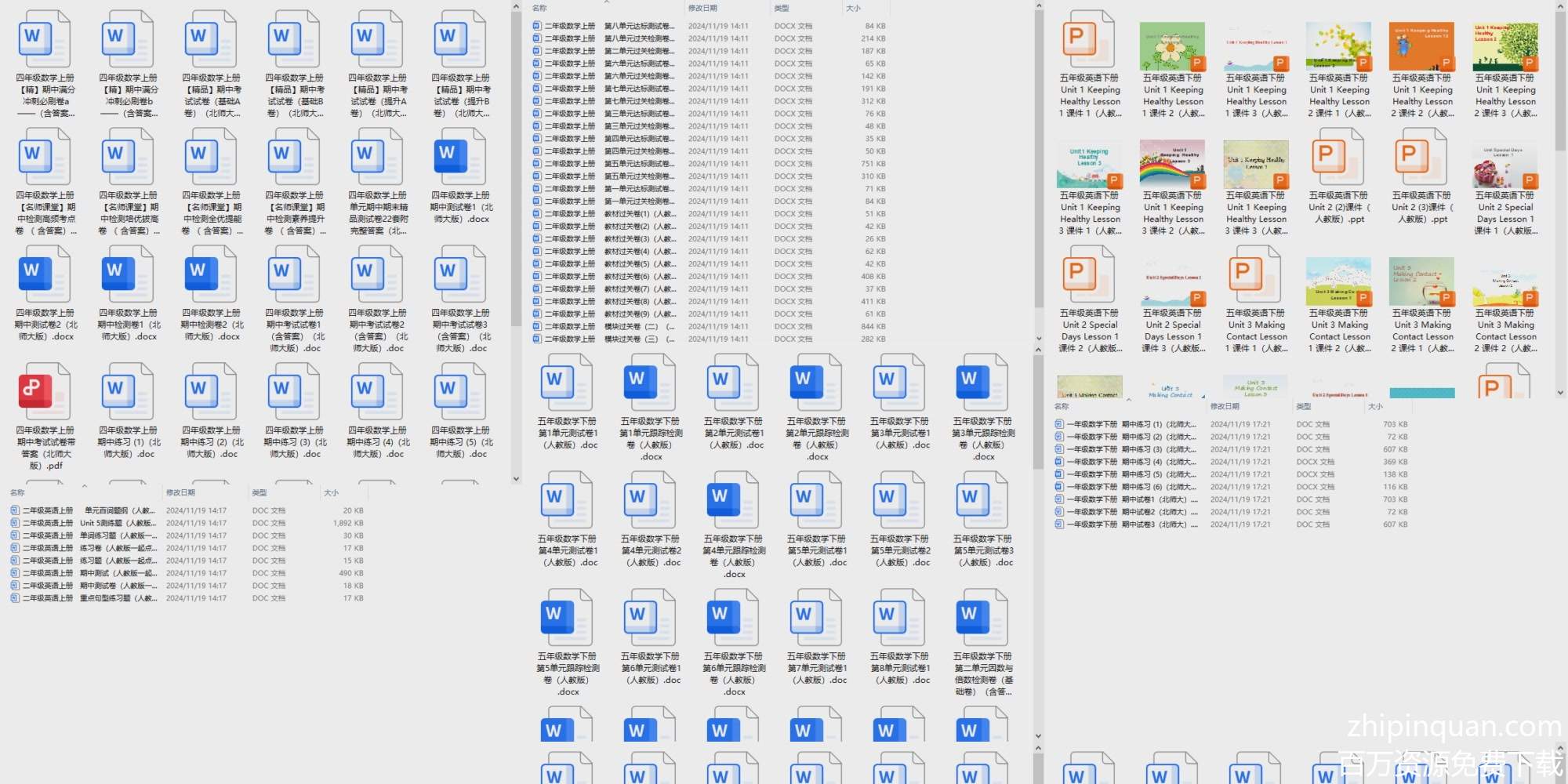Sort 一年级数学下册 list by 类型 column

(1304, 407)
